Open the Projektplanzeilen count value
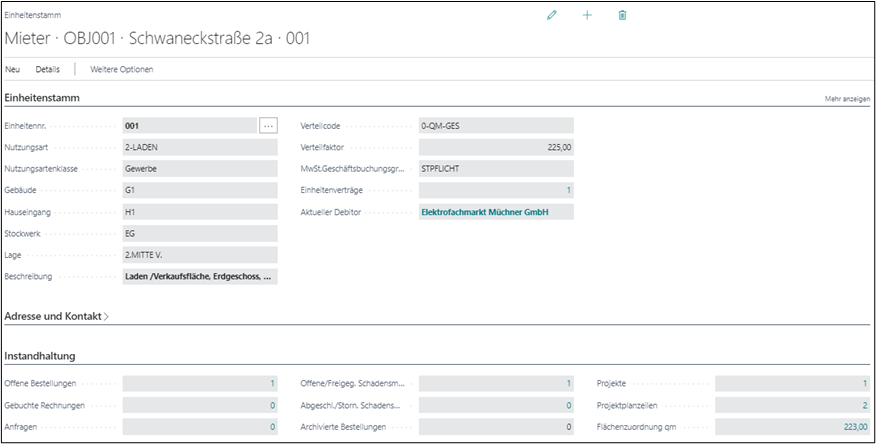The height and width of the screenshot is (444, 876). point(863,405)
